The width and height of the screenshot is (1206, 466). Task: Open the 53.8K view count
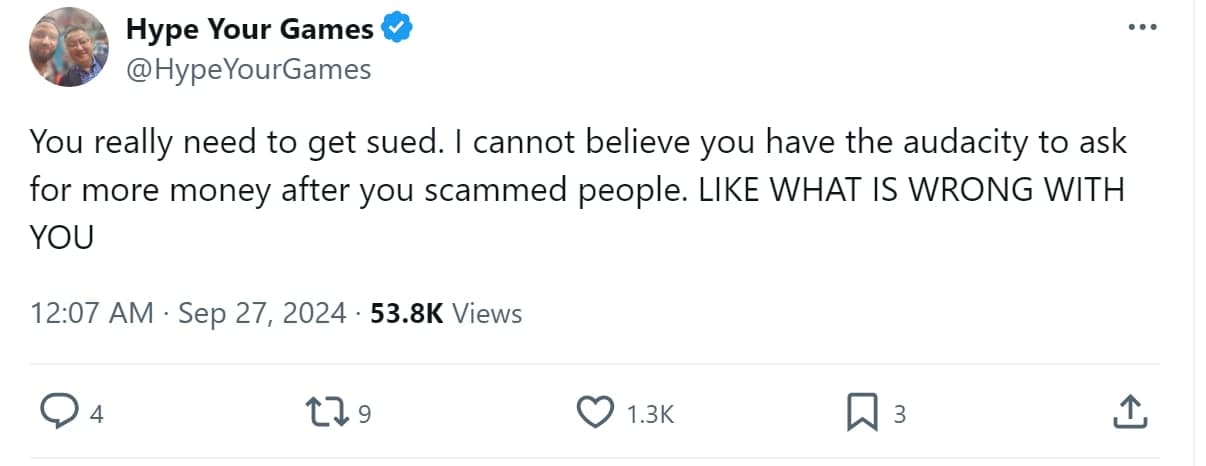407,313
